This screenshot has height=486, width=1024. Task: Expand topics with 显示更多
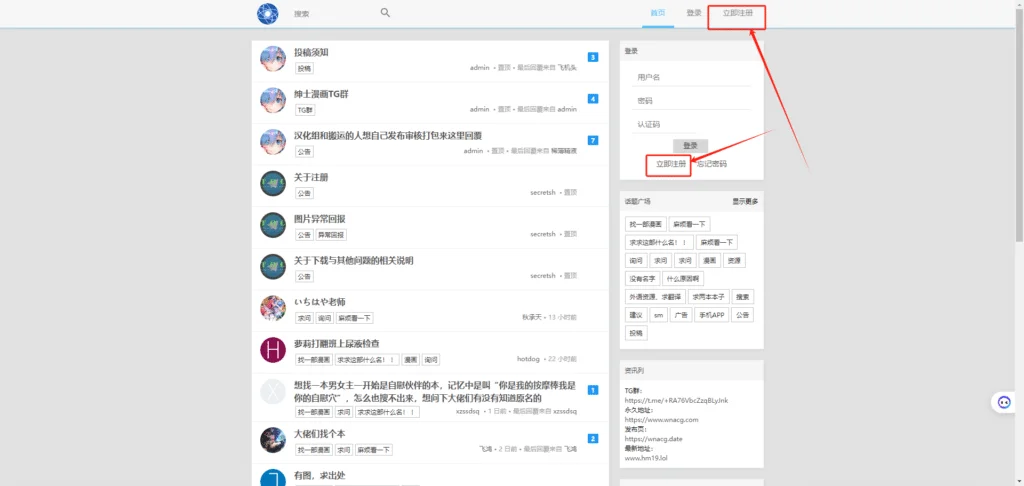[745, 201]
